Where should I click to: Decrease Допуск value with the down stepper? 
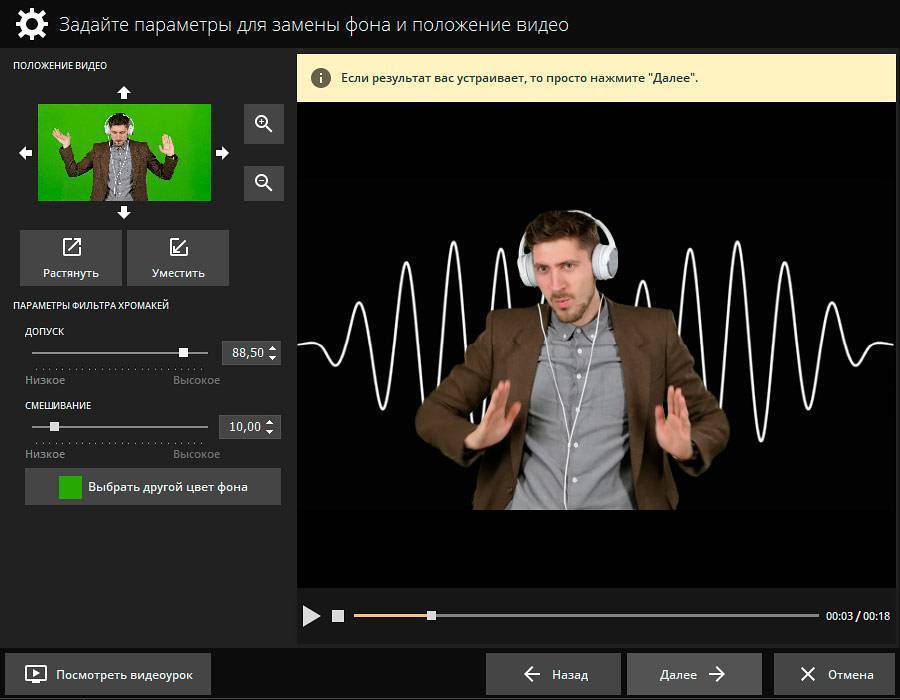[x=273, y=358]
